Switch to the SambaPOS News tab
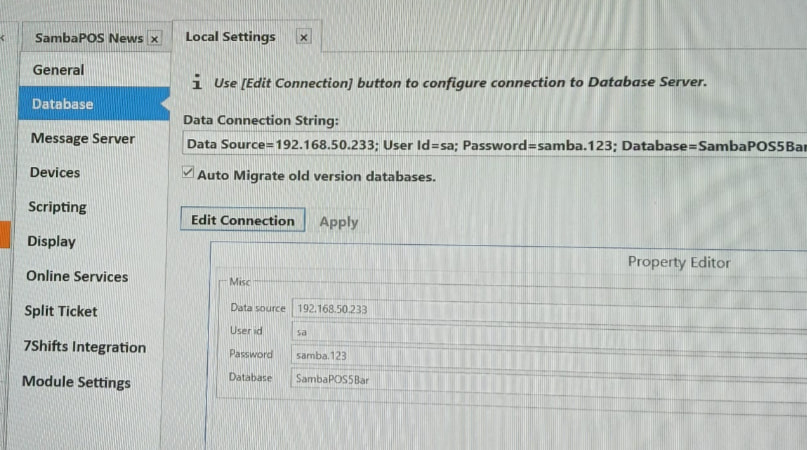Screen dimensions: 807x450 88,38
